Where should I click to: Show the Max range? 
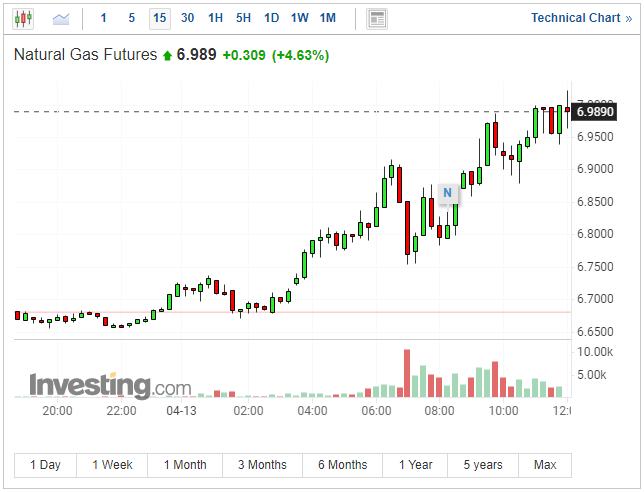click(x=545, y=465)
